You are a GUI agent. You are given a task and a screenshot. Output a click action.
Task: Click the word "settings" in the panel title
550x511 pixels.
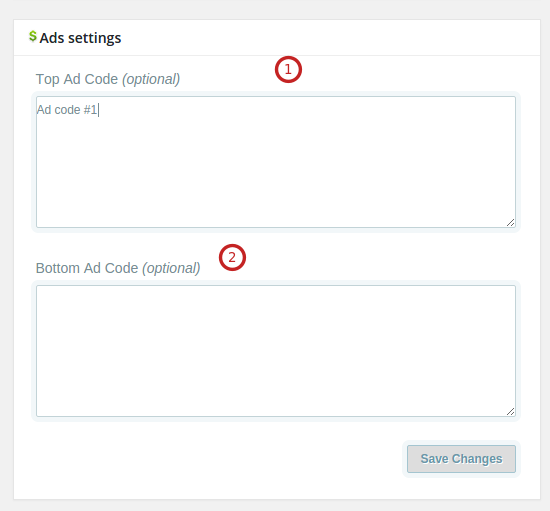95,38
